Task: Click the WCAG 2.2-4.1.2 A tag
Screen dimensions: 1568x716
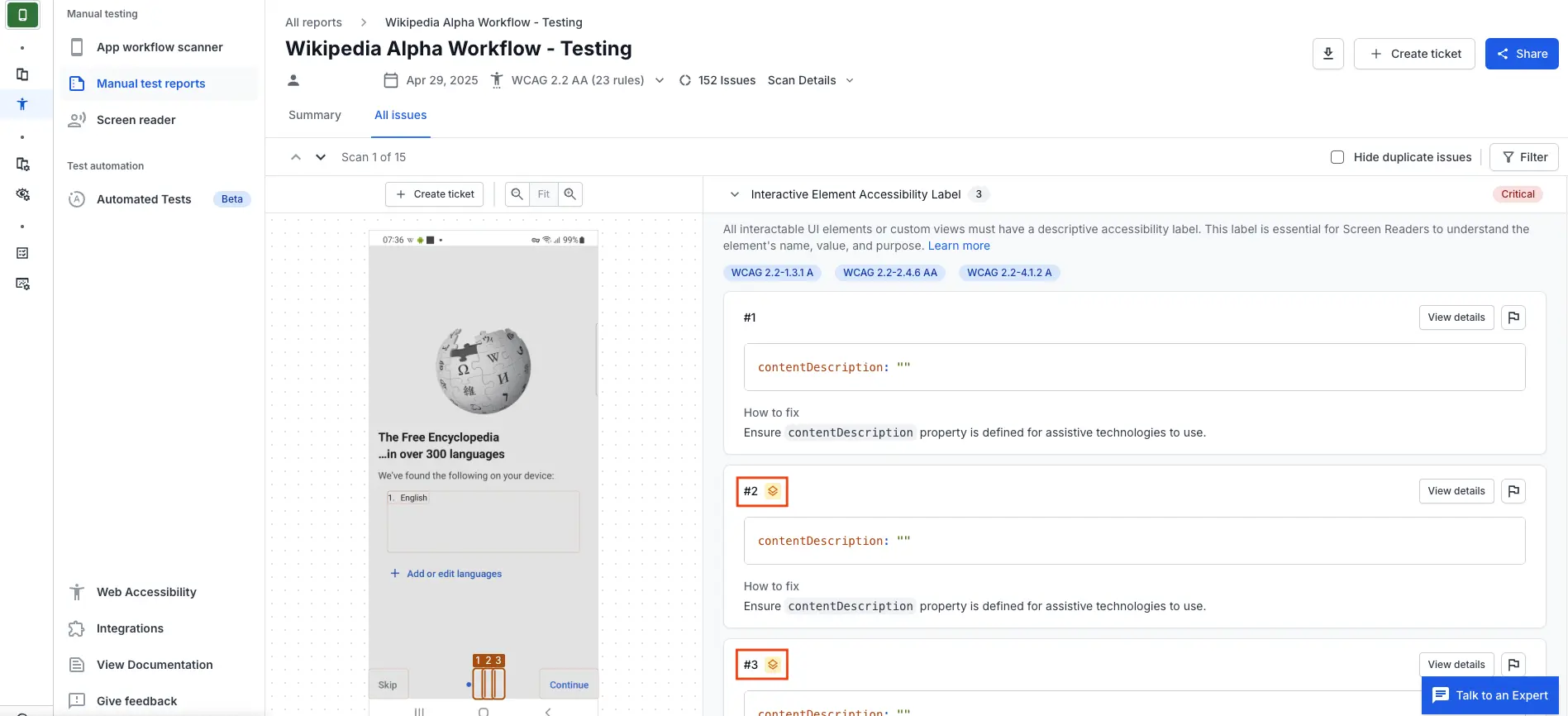Action: 1009,273
